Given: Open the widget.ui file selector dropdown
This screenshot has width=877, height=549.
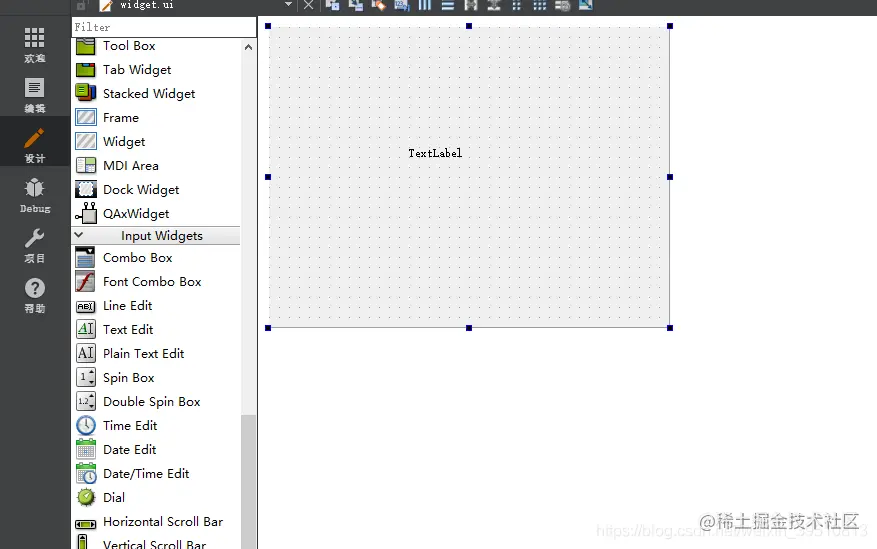Looking at the screenshot, I should tap(289, 4).
